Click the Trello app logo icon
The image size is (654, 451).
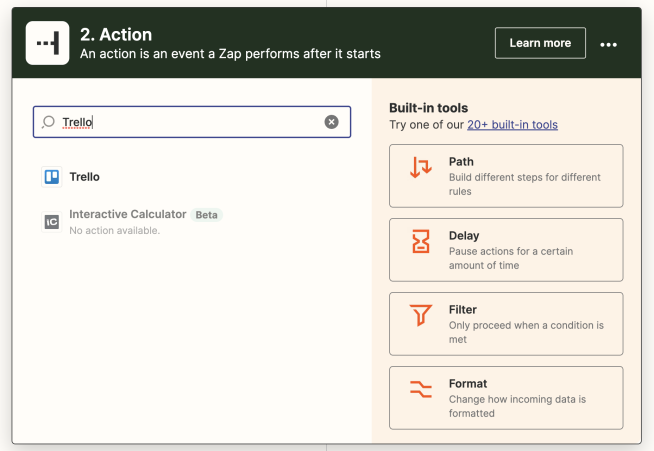click(52, 177)
